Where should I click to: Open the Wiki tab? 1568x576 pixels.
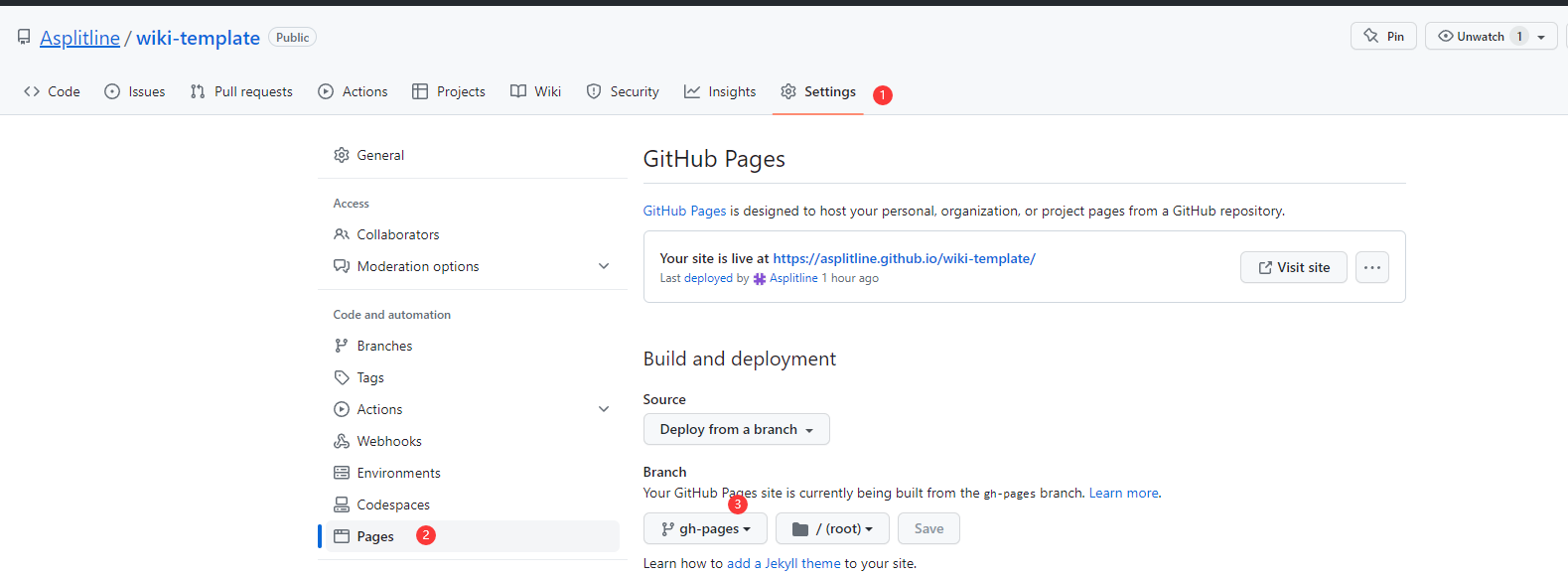(x=536, y=91)
